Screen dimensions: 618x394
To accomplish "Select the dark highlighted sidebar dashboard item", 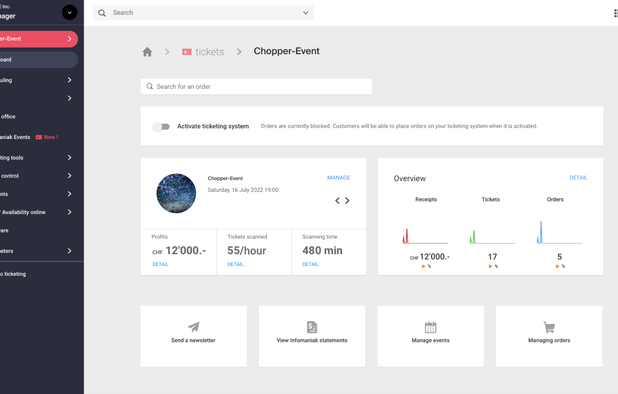I will click(x=38, y=59).
